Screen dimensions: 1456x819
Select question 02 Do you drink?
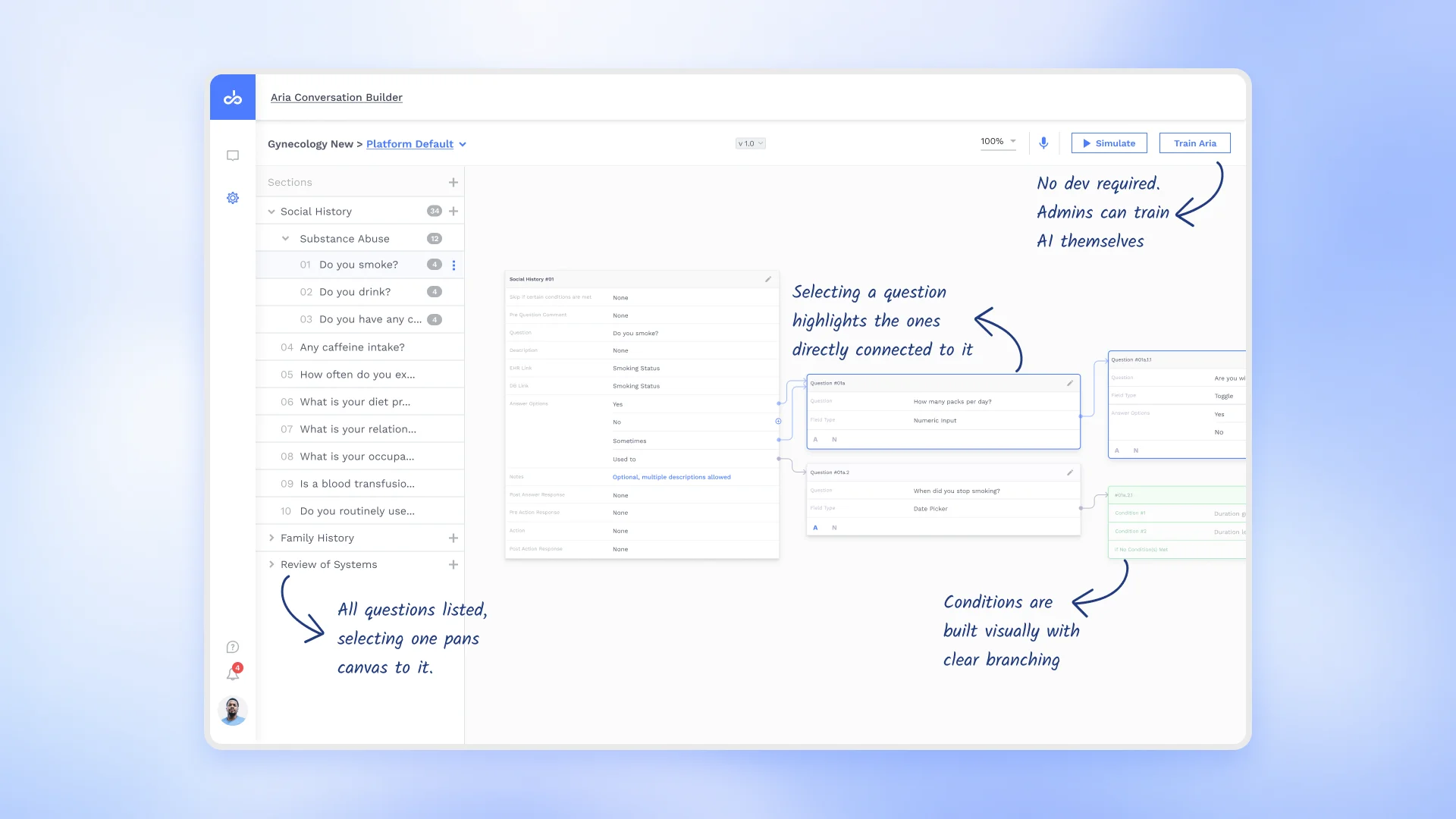pyautogui.click(x=360, y=292)
